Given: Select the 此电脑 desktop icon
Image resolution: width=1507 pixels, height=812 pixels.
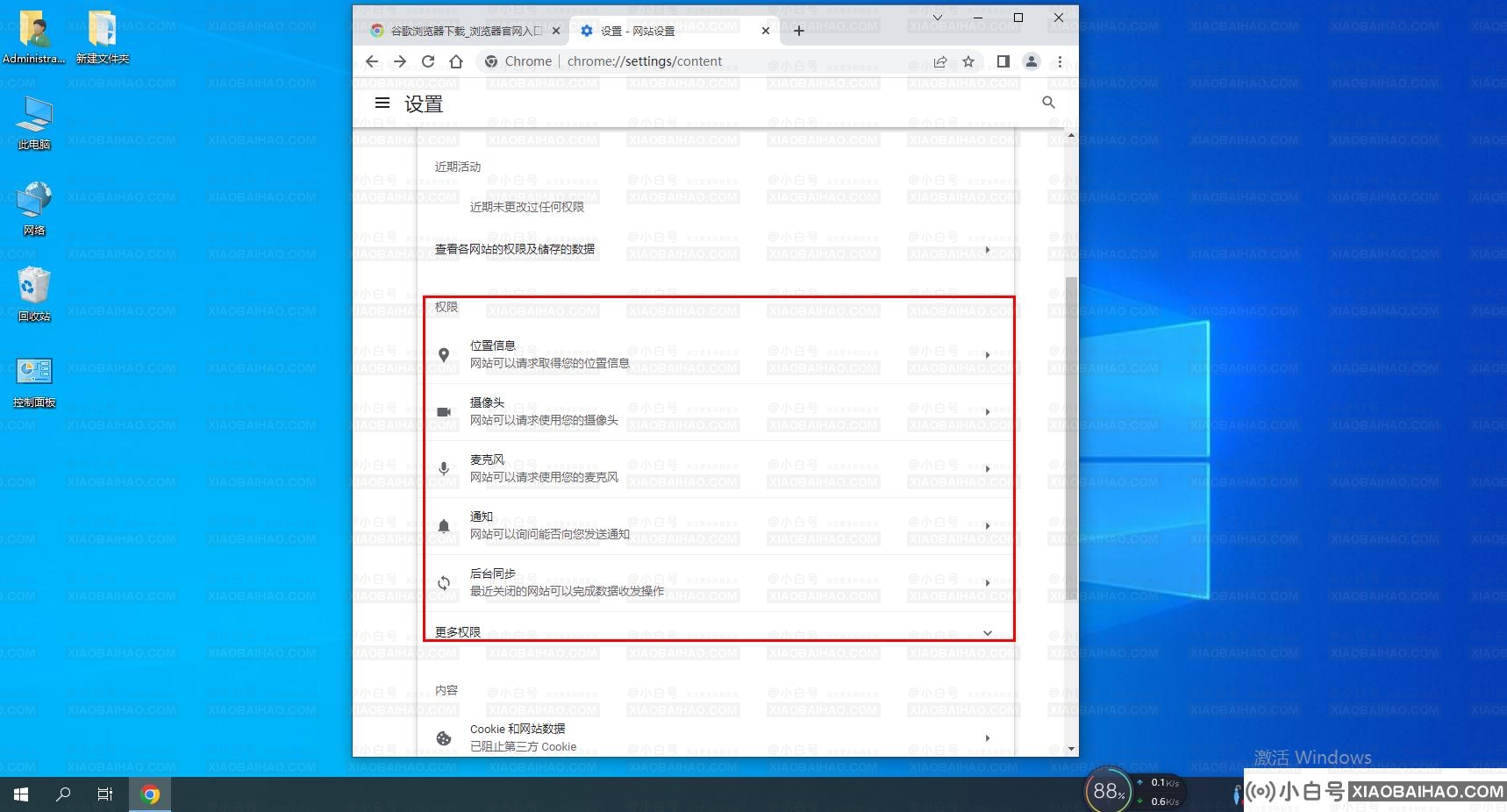Looking at the screenshot, I should tap(34, 123).
